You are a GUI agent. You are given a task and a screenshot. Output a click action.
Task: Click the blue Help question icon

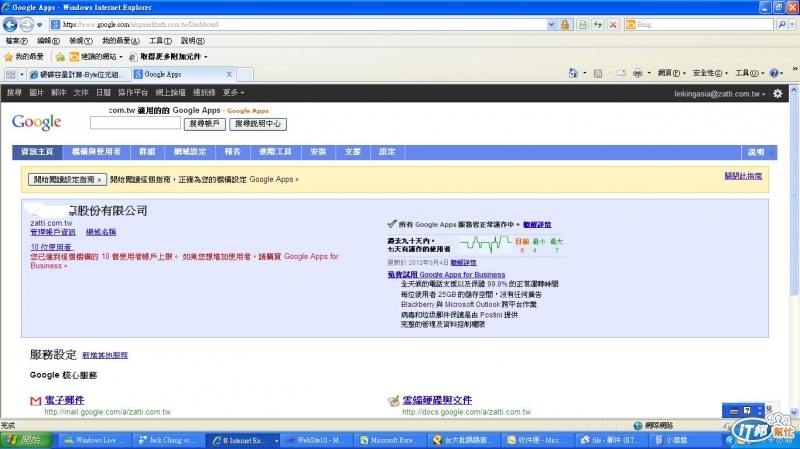click(774, 73)
